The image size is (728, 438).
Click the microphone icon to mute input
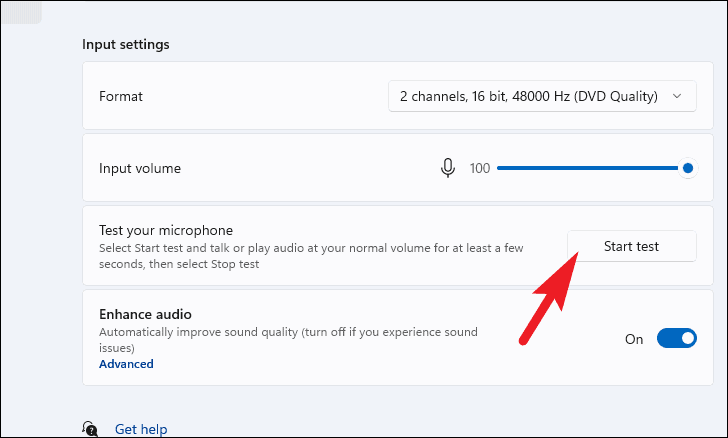pyautogui.click(x=448, y=168)
